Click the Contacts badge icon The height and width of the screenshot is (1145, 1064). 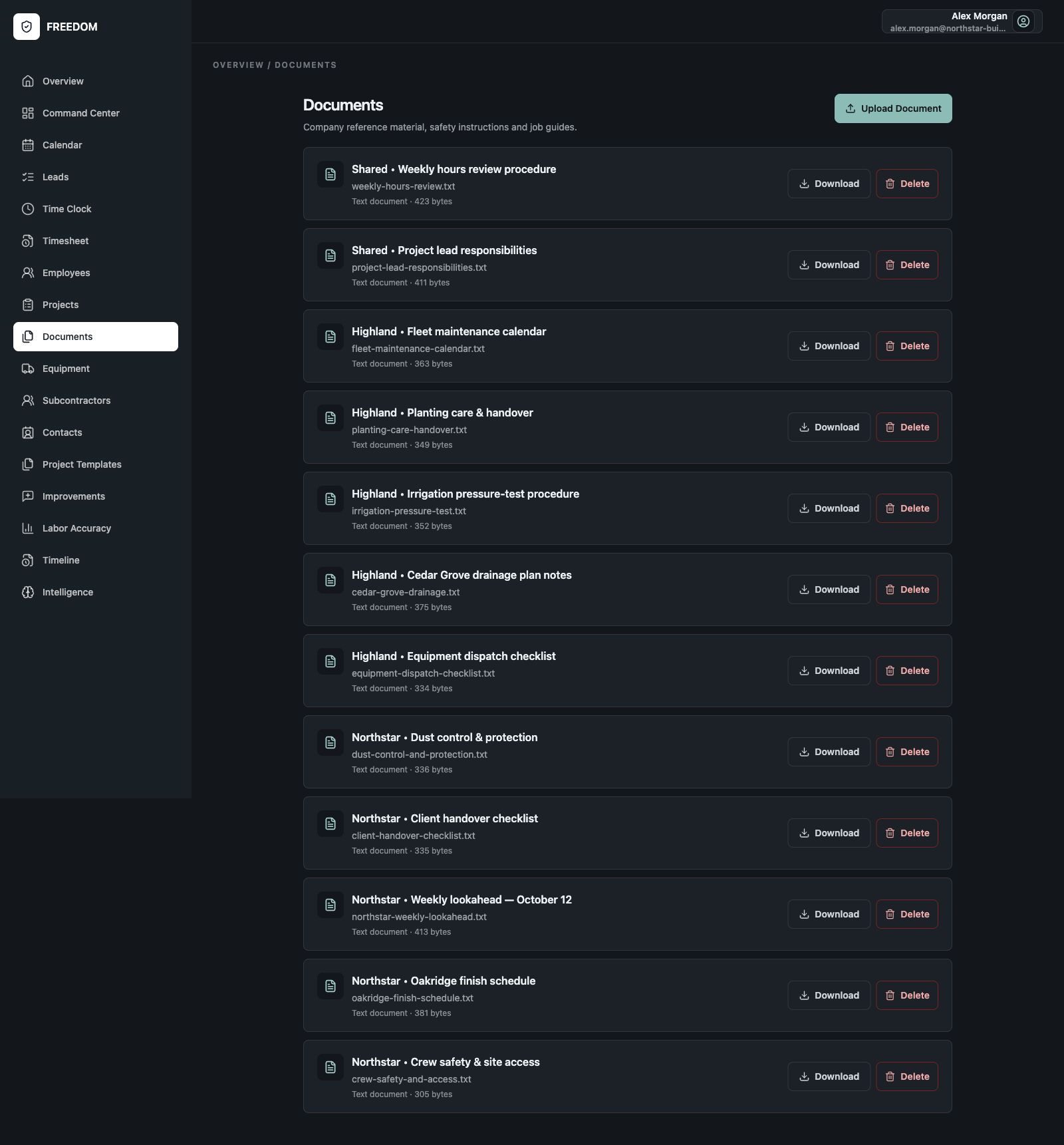click(x=28, y=432)
